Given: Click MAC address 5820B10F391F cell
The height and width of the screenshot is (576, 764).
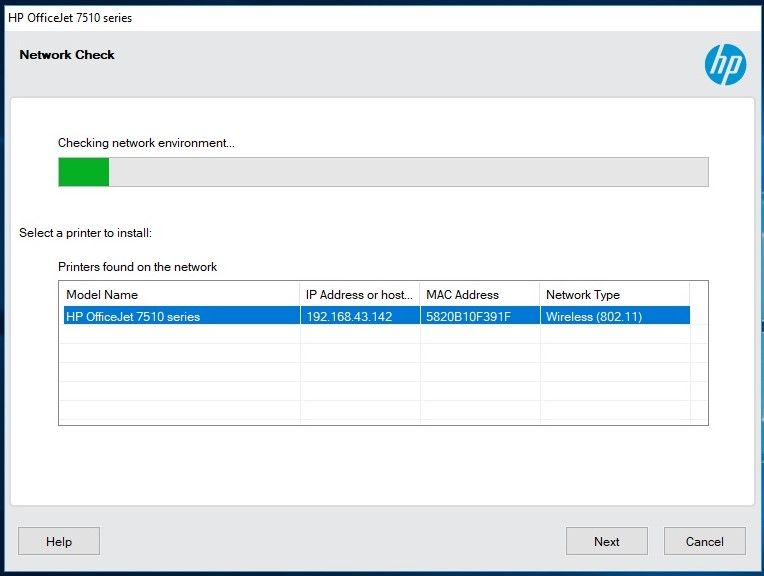Looking at the screenshot, I should pyautogui.click(x=480, y=316).
